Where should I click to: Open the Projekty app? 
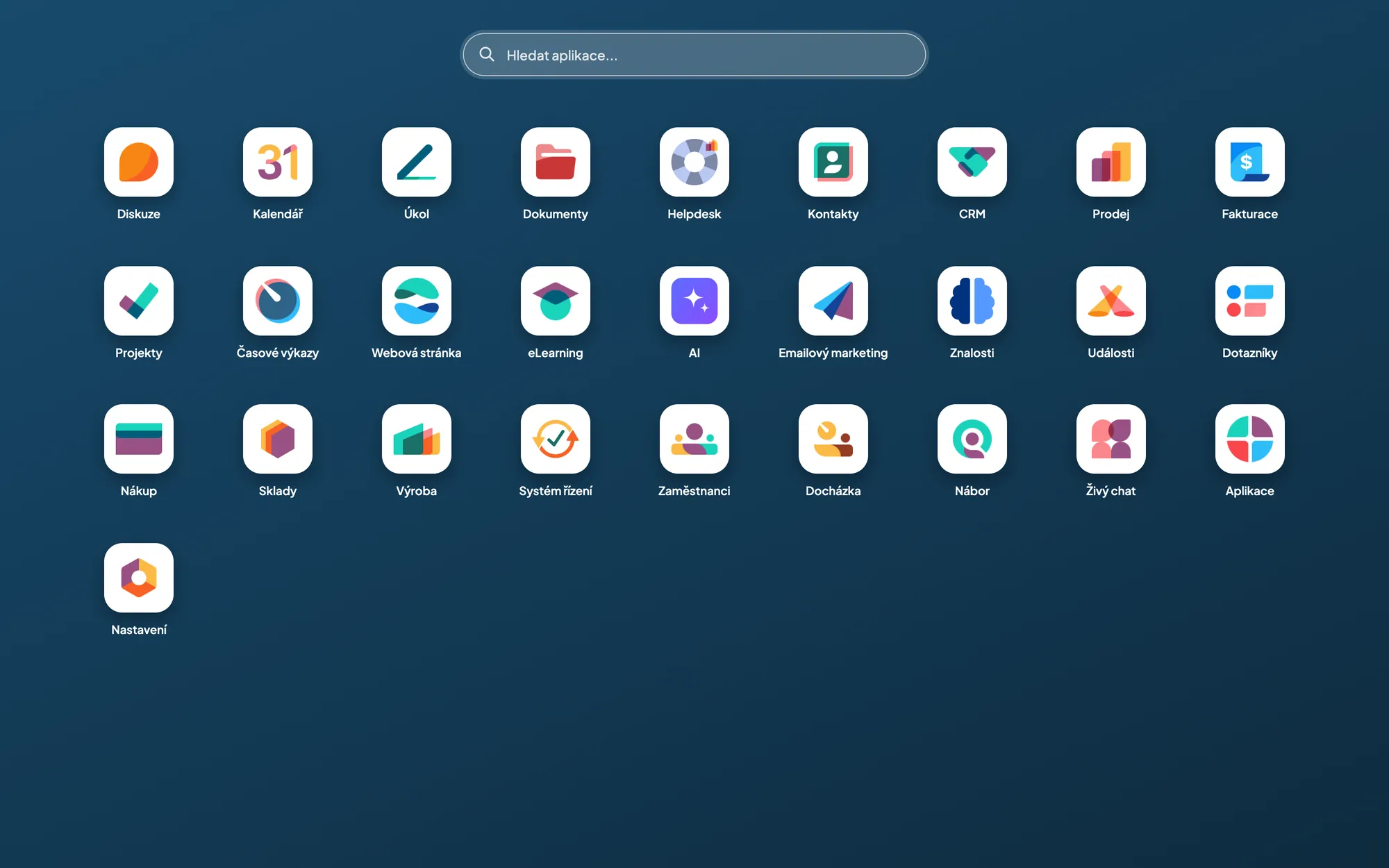[139, 301]
